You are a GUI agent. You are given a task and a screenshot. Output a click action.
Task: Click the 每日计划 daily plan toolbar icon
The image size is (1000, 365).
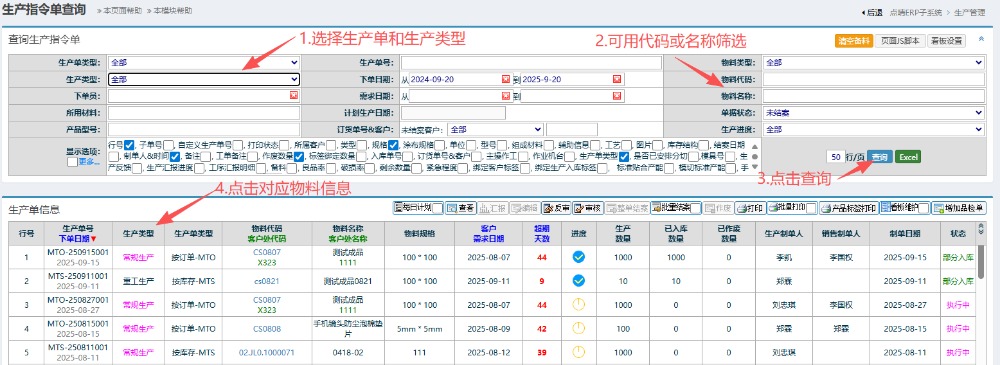pos(419,208)
